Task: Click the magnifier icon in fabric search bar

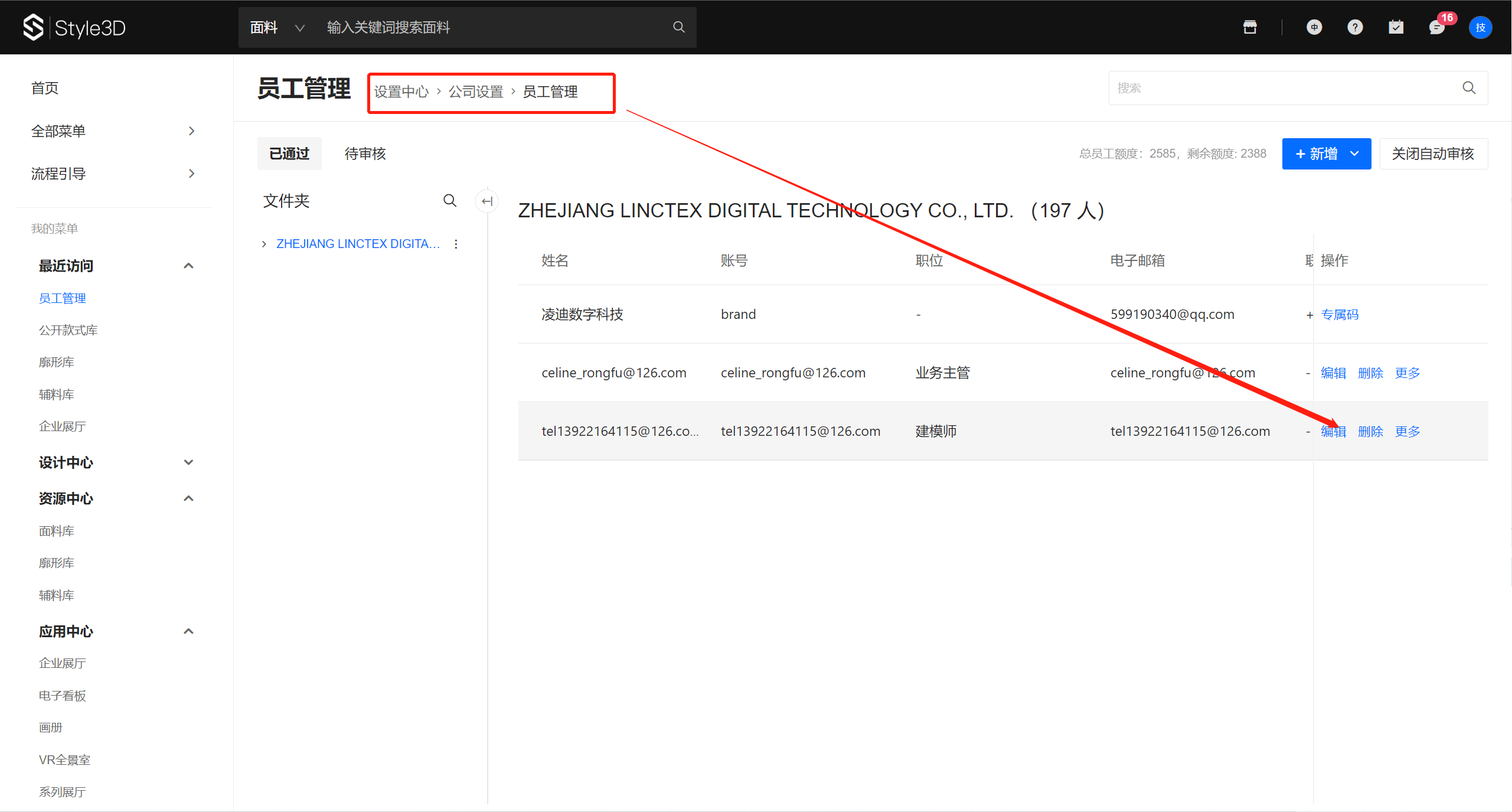Action: (679, 27)
